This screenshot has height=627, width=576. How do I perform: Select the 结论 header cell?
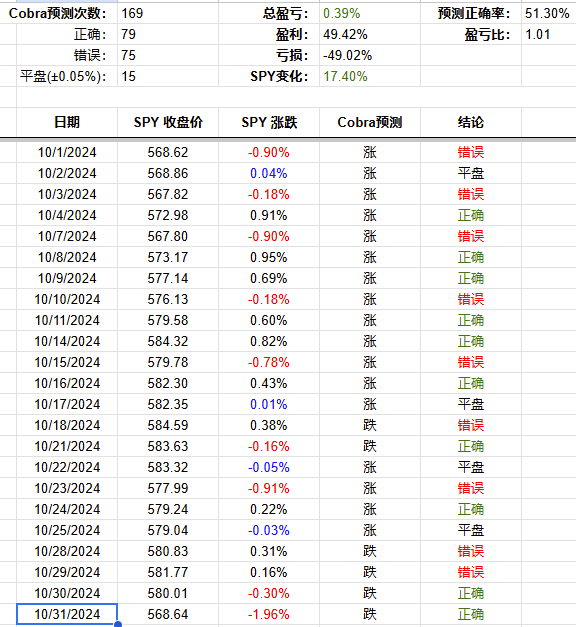[471, 122]
